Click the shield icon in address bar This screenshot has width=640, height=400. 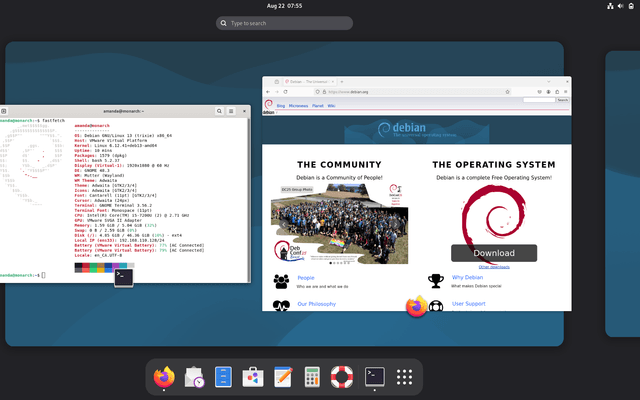[317, 92]
